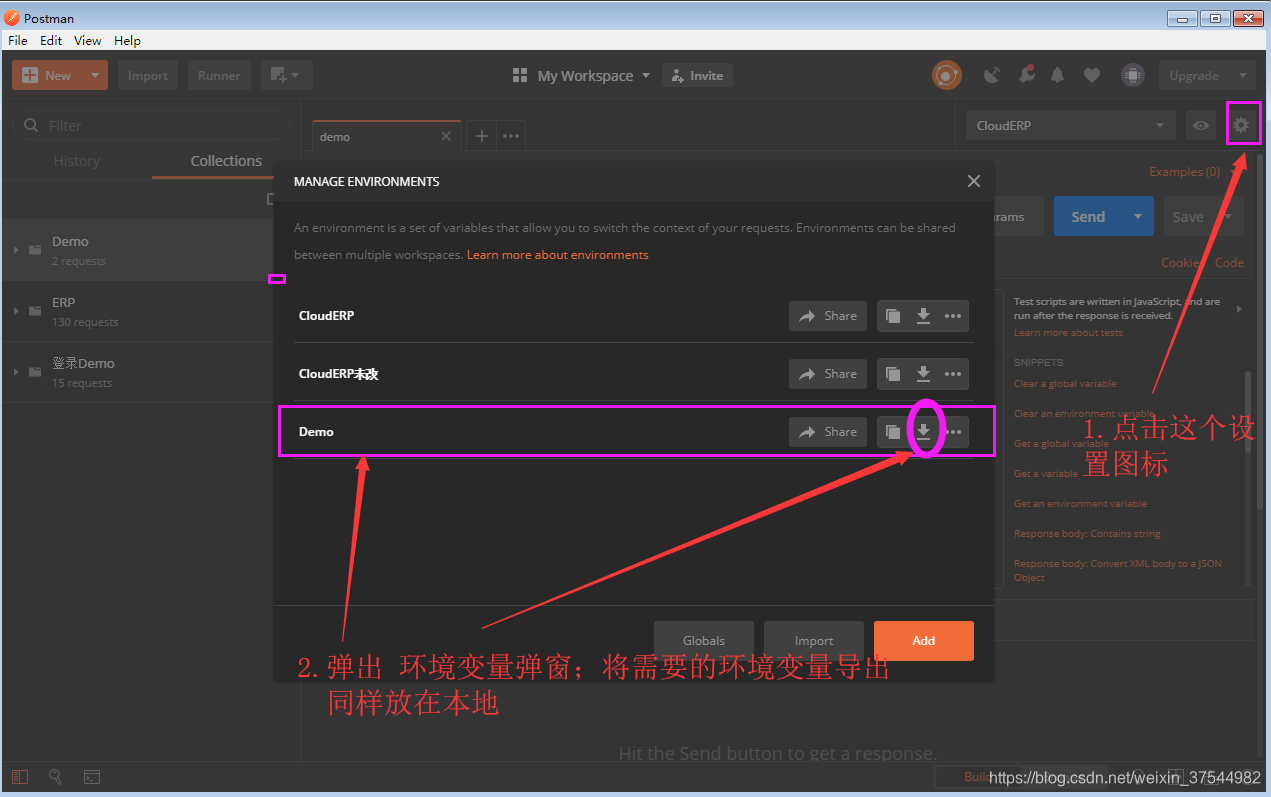Open the Help menu

point(127,40)
